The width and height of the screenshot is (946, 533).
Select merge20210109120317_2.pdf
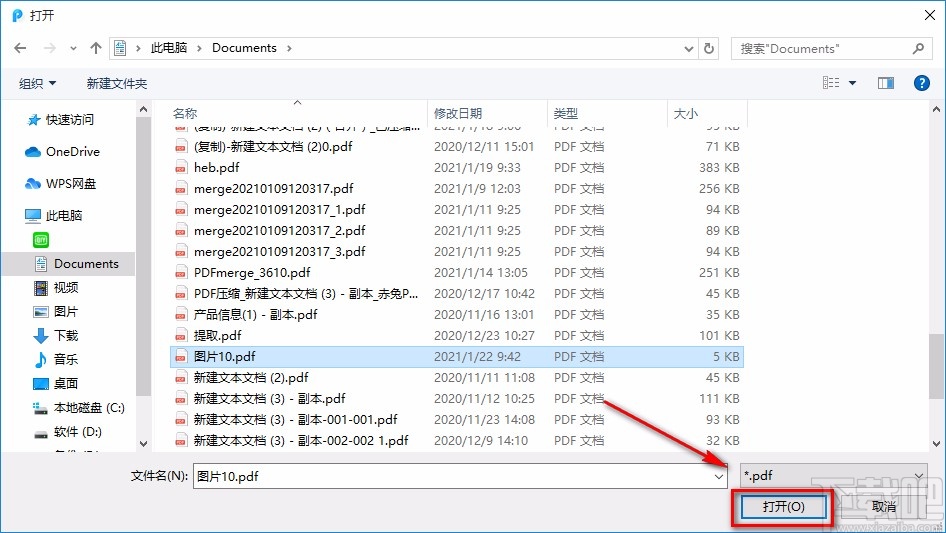click(457, 231)
